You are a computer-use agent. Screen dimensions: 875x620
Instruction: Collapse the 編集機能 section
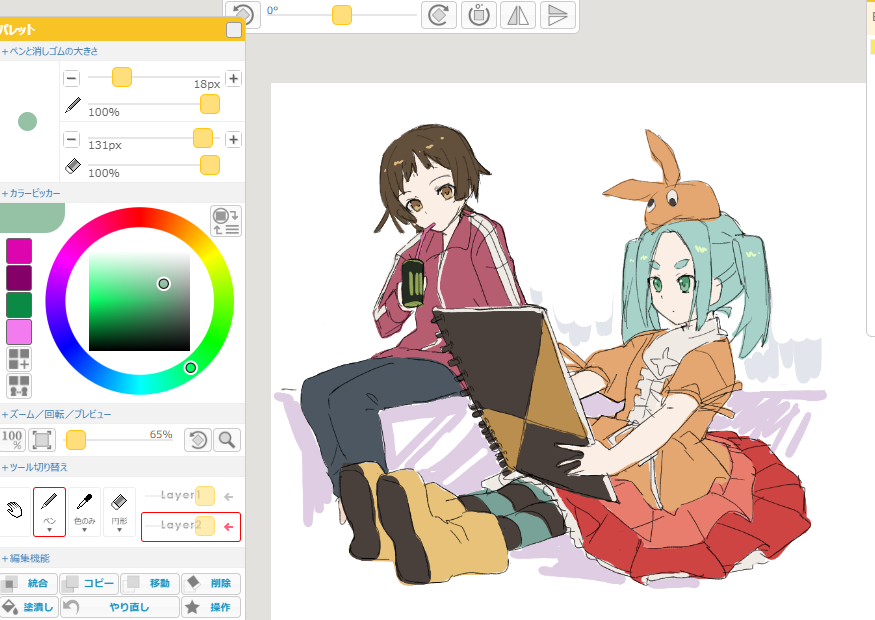pyautogui.click(x=26, y=558)
